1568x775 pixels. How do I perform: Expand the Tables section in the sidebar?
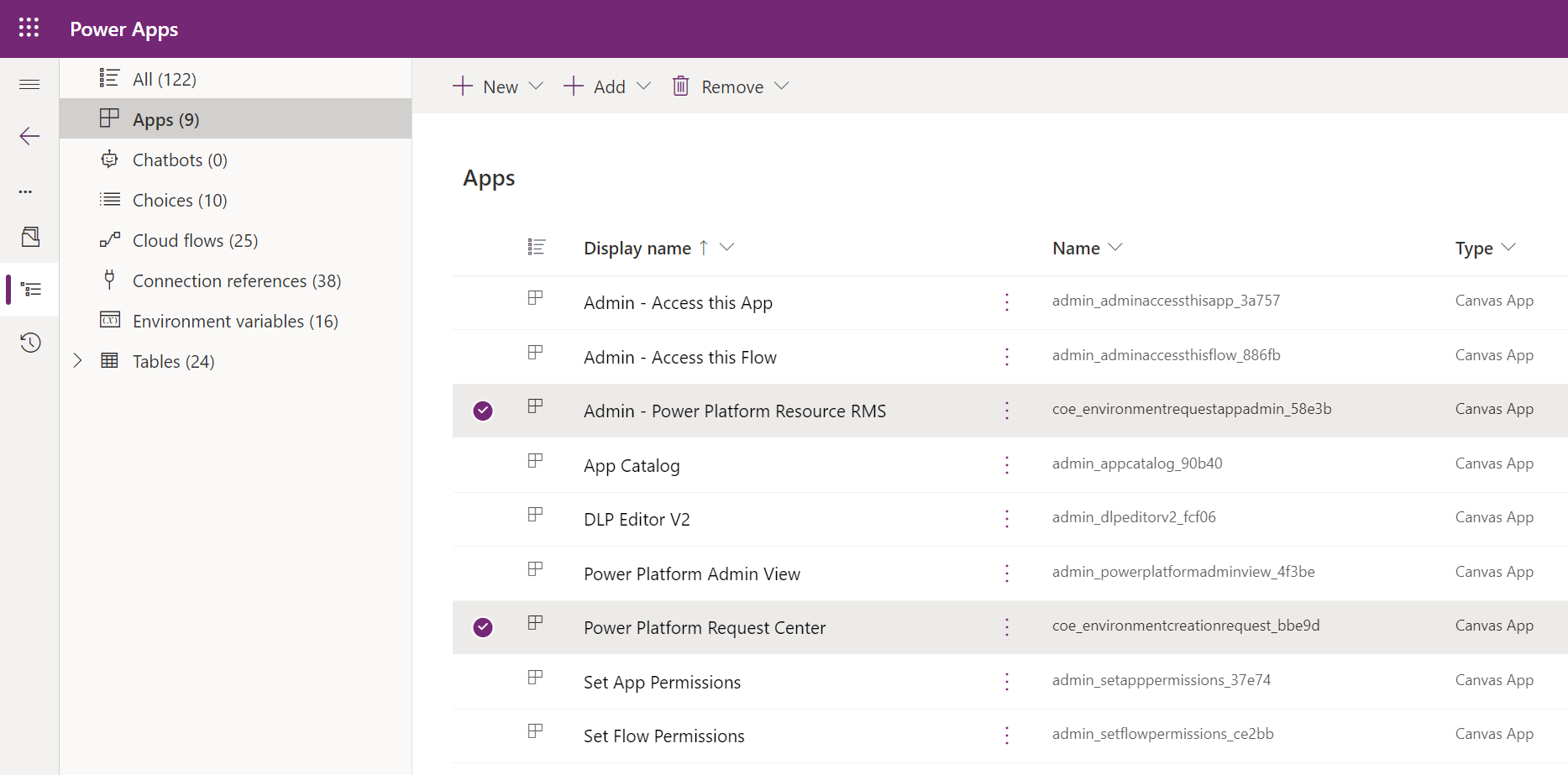pyautogui.click(x=77, y=360)
